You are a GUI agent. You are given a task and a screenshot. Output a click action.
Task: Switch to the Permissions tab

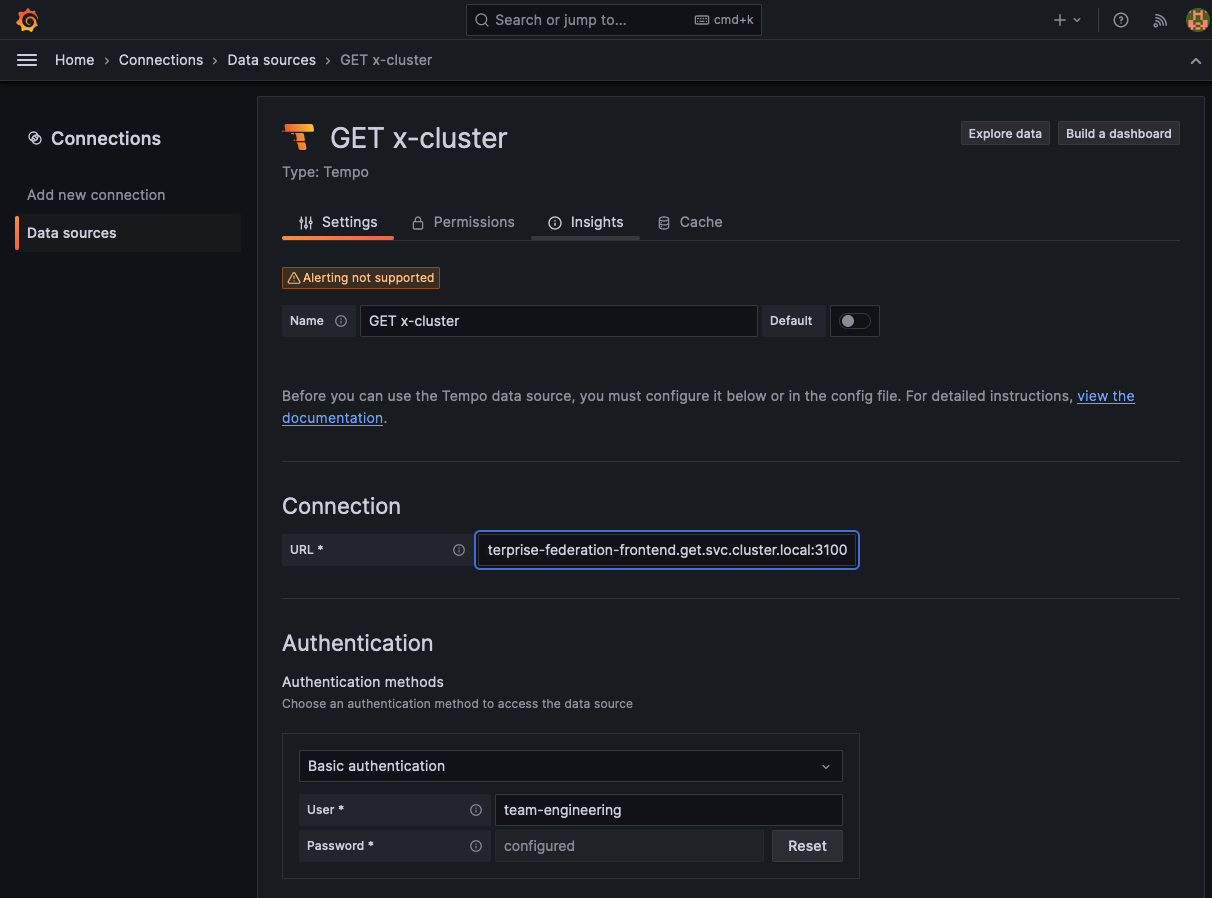(463, 222)
